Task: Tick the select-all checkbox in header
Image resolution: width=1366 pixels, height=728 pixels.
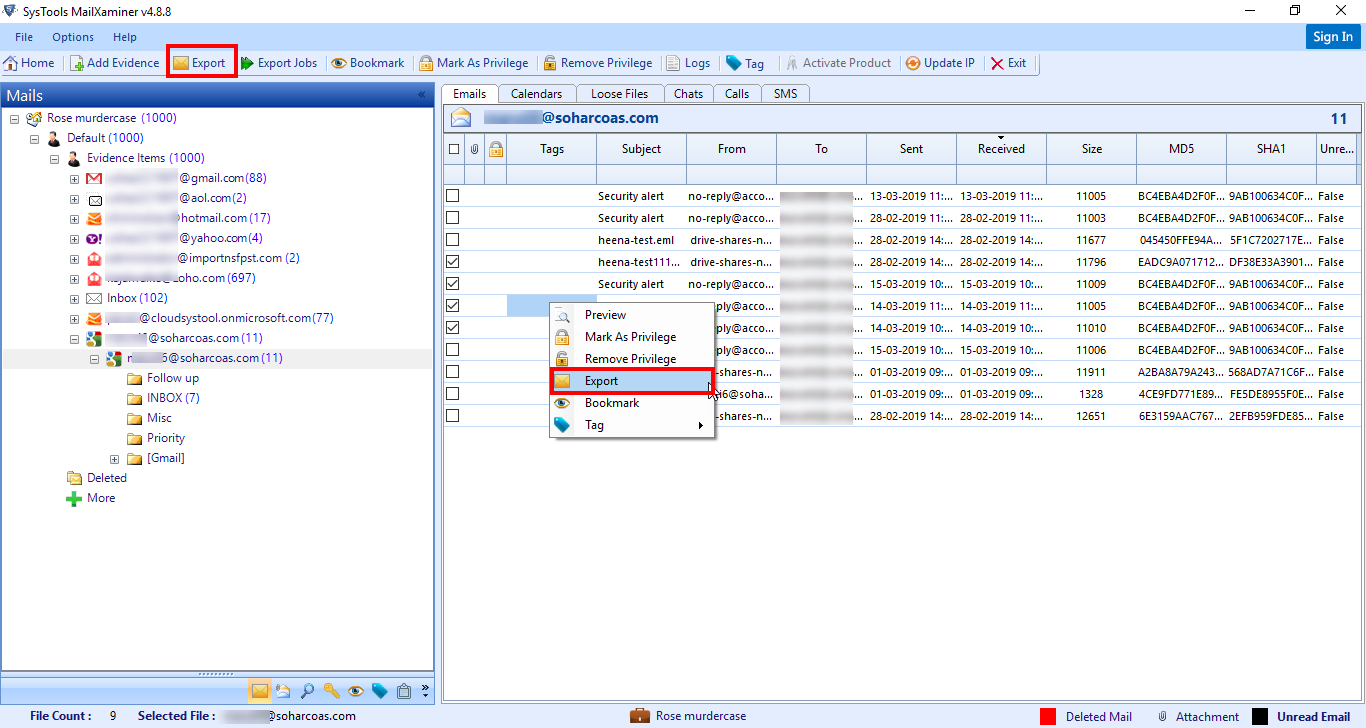Action: coord(454,149)
